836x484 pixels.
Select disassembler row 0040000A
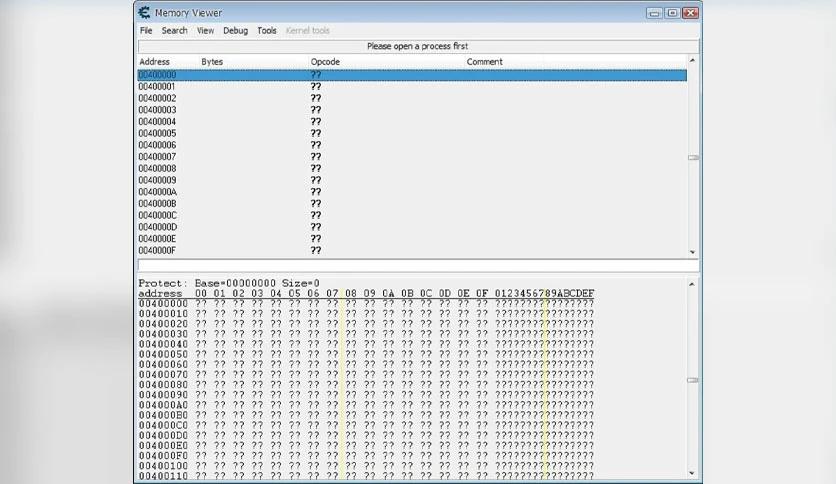pos(412,192)
